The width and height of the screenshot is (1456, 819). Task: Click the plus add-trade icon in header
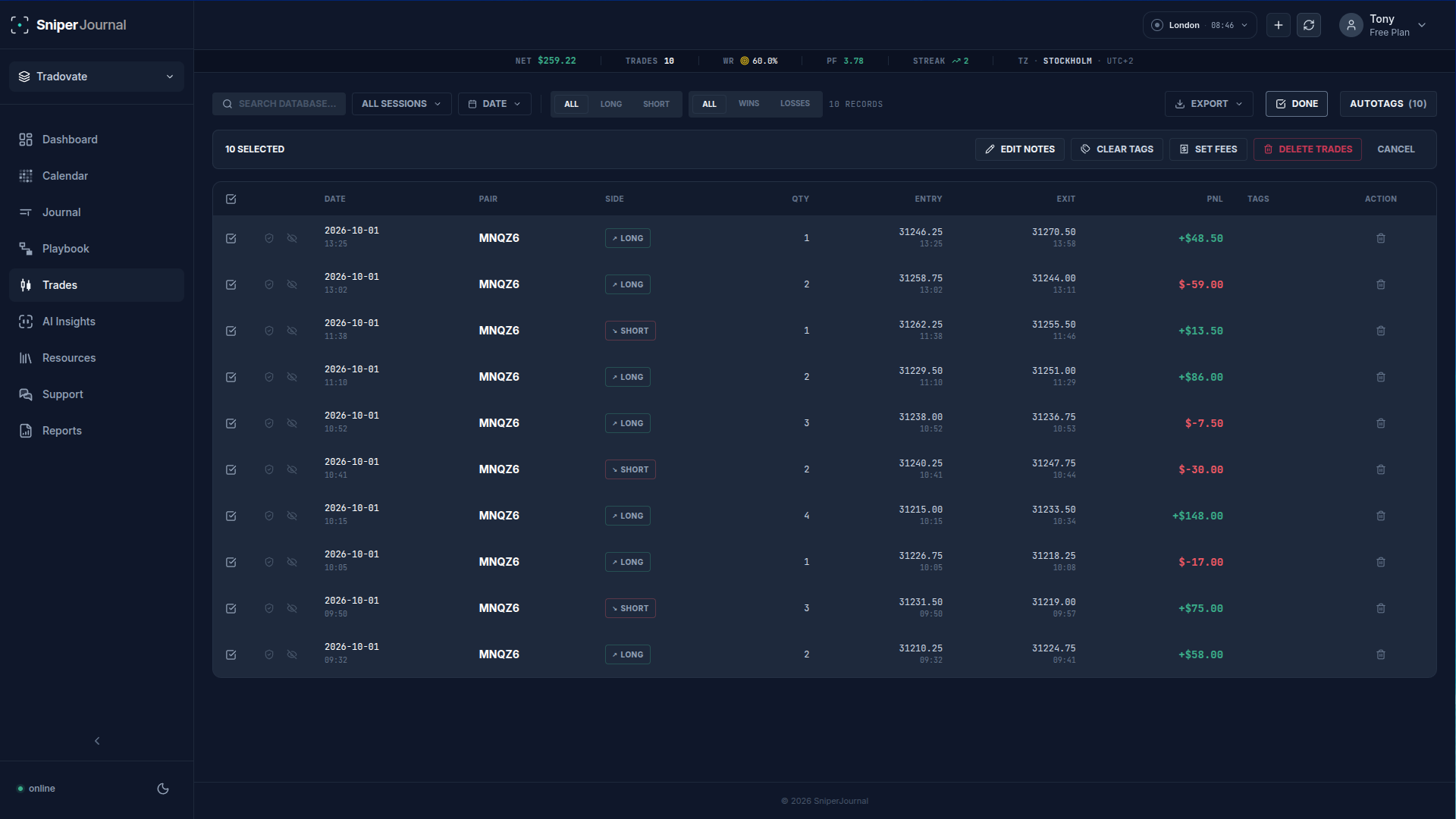point(1278,25)
